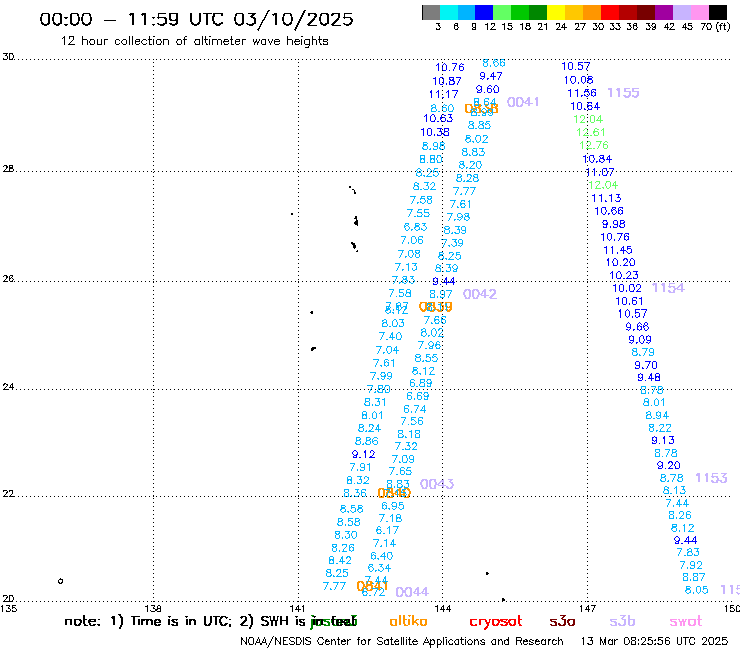The width and height of the screenshot is (740, 650).
Task: Click the title '00:00 – 11:59 UTC 03/10/2025'
Action: pos(196,19)
